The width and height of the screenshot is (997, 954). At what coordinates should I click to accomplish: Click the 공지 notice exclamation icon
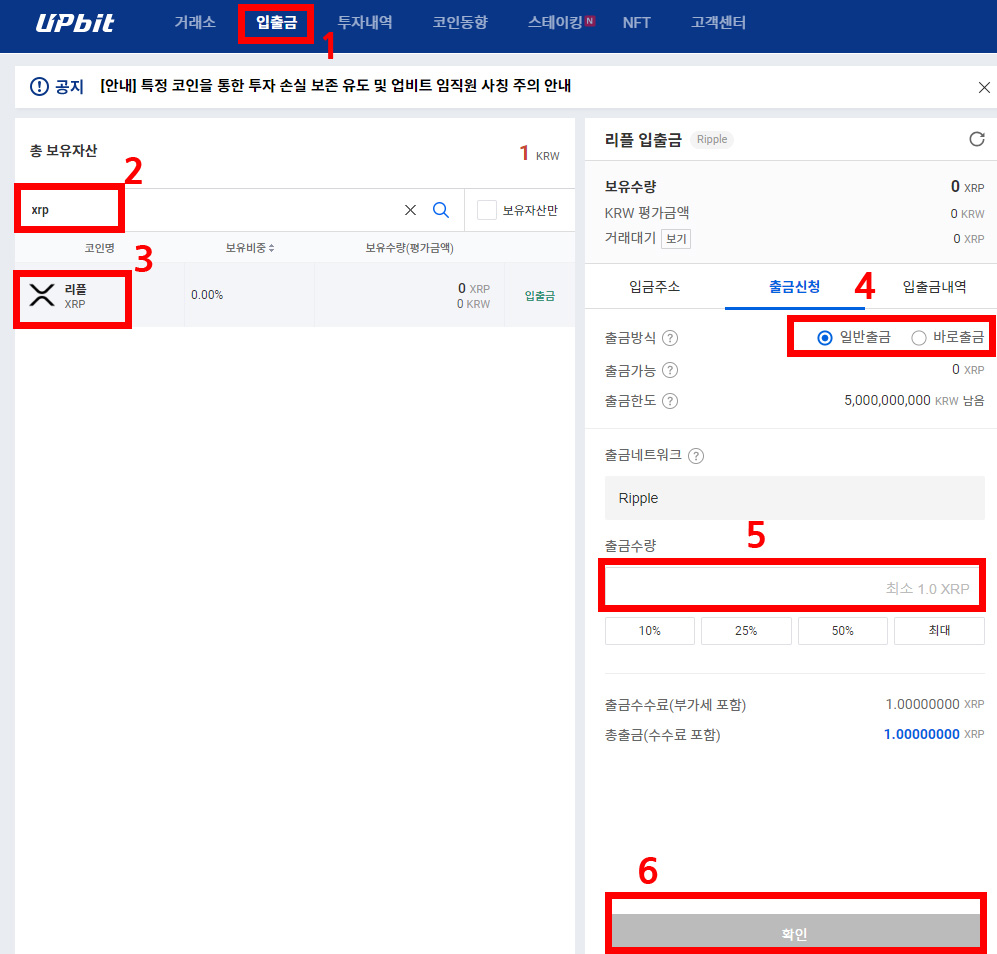point(39,86)
